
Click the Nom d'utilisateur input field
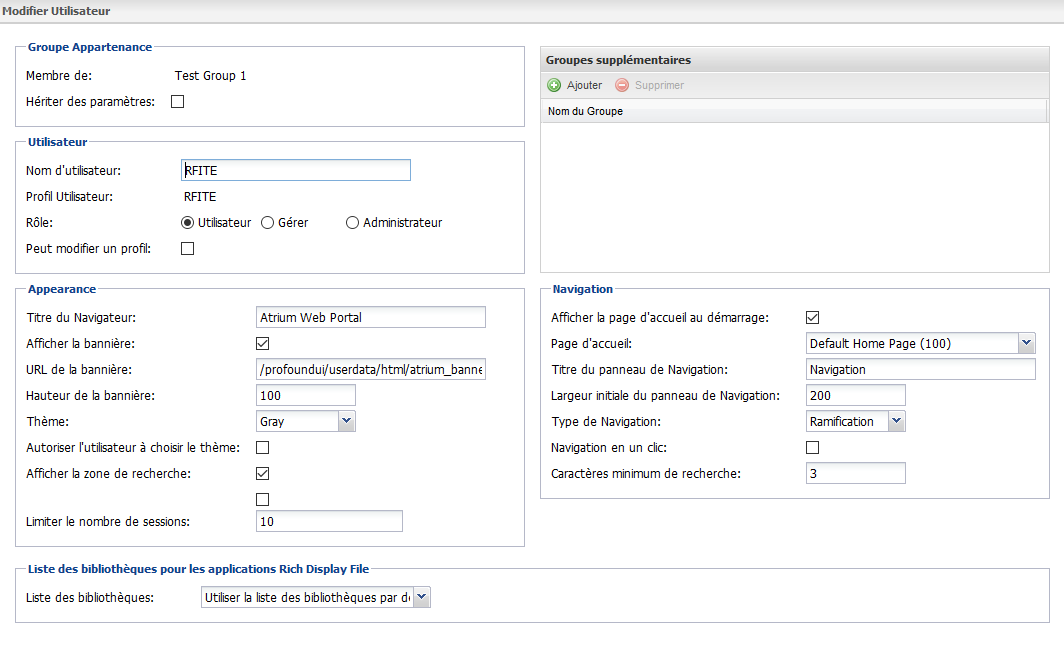click(x=296, y=170)
